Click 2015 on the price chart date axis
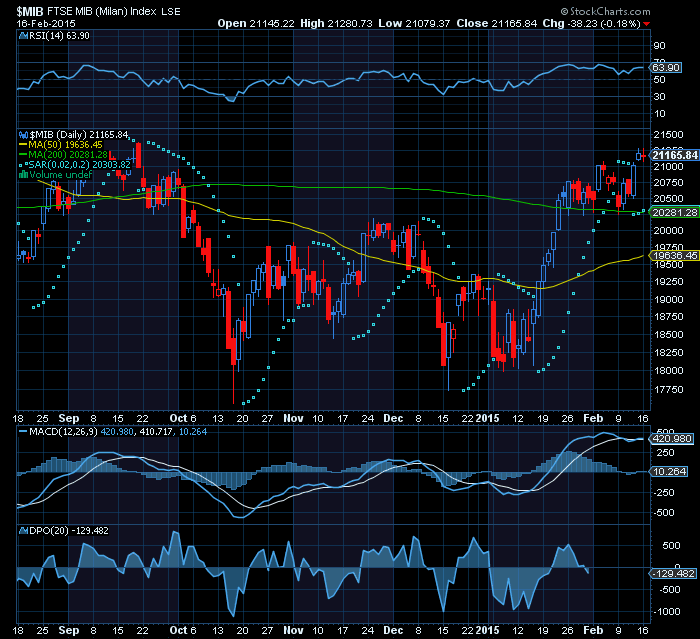The width and height of the screenshot is (700, 639). (487, 418)
